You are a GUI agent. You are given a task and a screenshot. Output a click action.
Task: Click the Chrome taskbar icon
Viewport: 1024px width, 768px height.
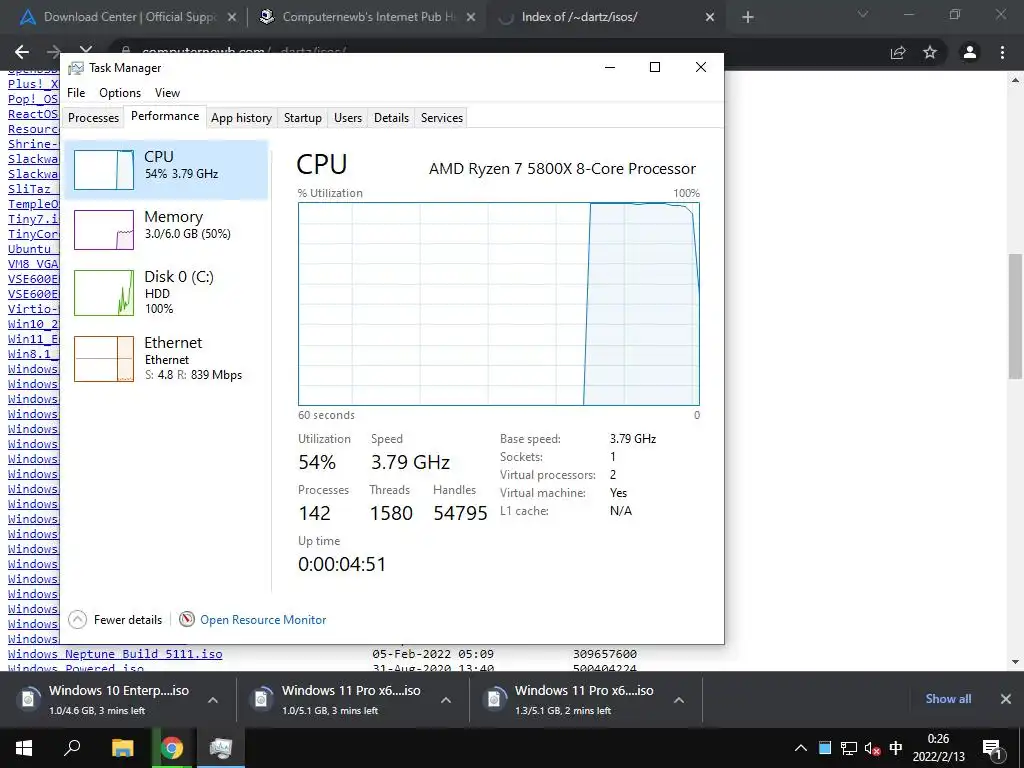click(172, 748)
